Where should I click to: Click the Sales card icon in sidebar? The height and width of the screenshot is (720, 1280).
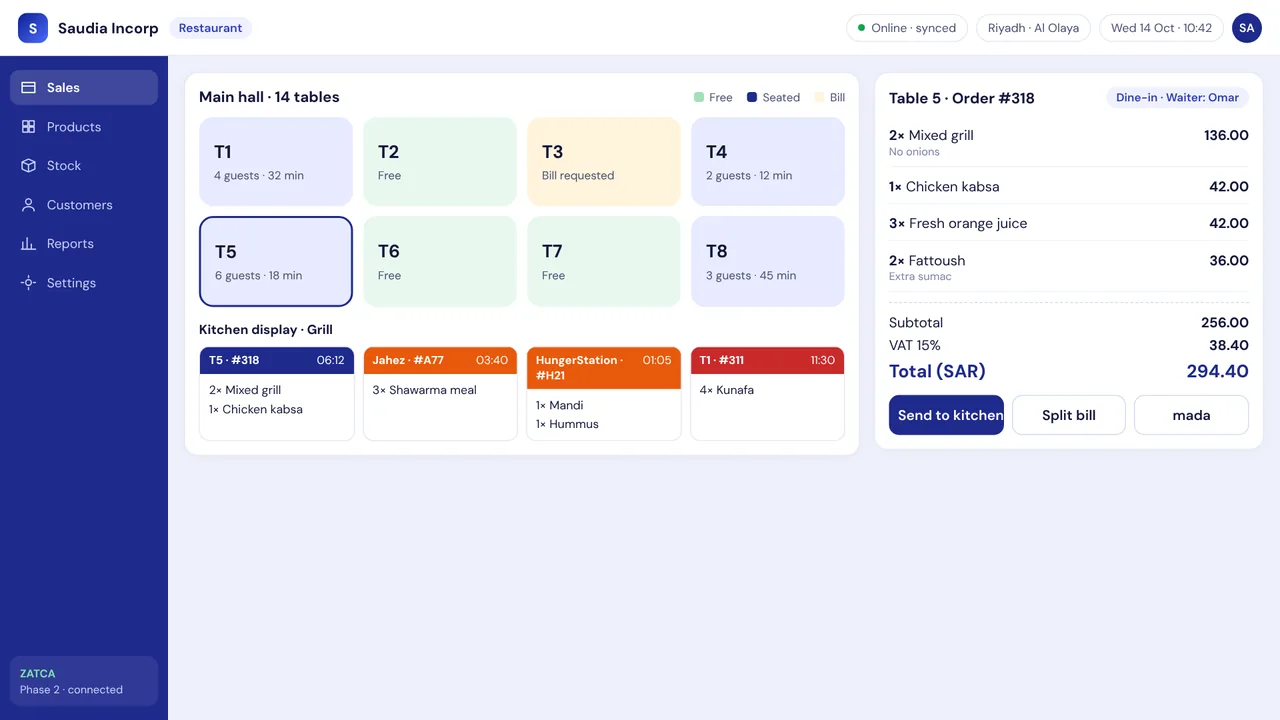coord(28,88)
